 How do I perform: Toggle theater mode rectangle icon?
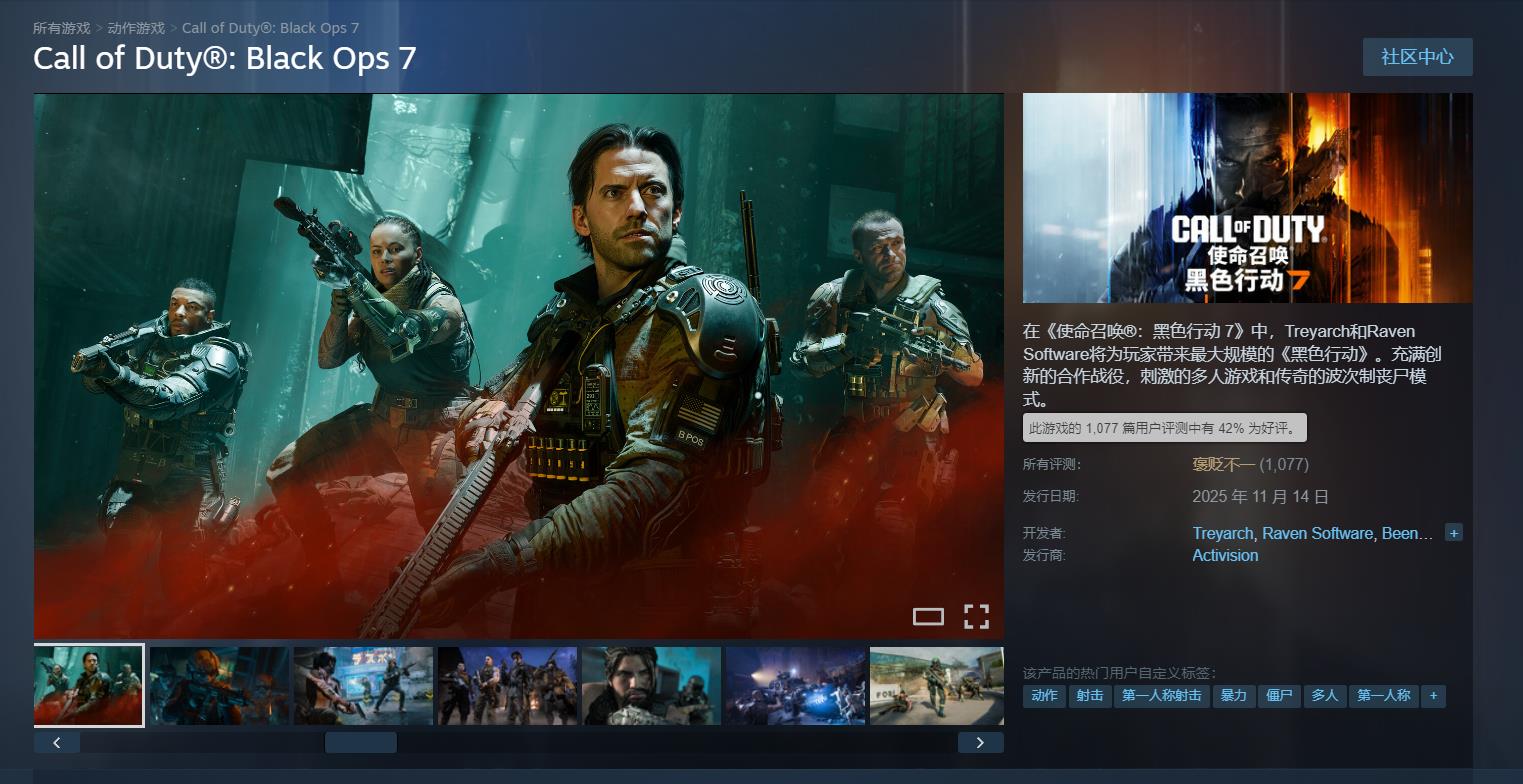(x=928, y=617)
